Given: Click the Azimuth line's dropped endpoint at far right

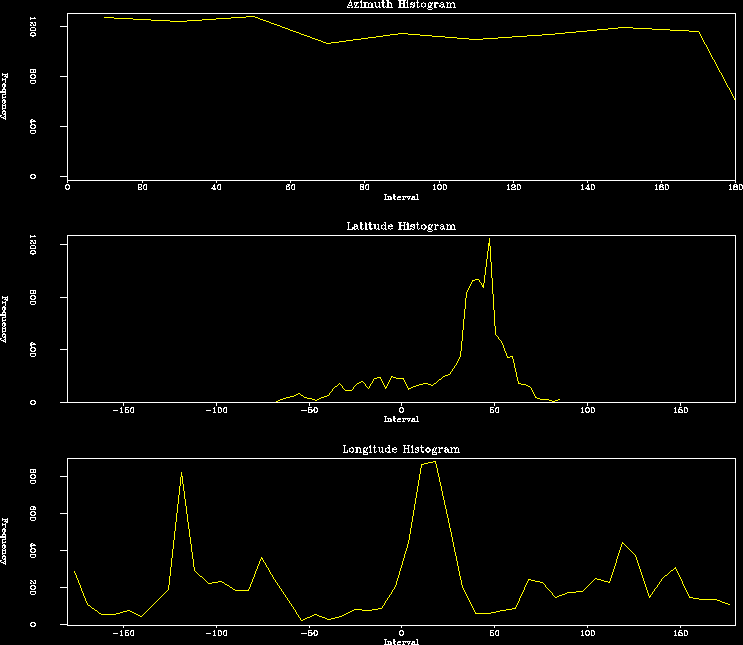Looking at the screenshot, I should (735, 99).
